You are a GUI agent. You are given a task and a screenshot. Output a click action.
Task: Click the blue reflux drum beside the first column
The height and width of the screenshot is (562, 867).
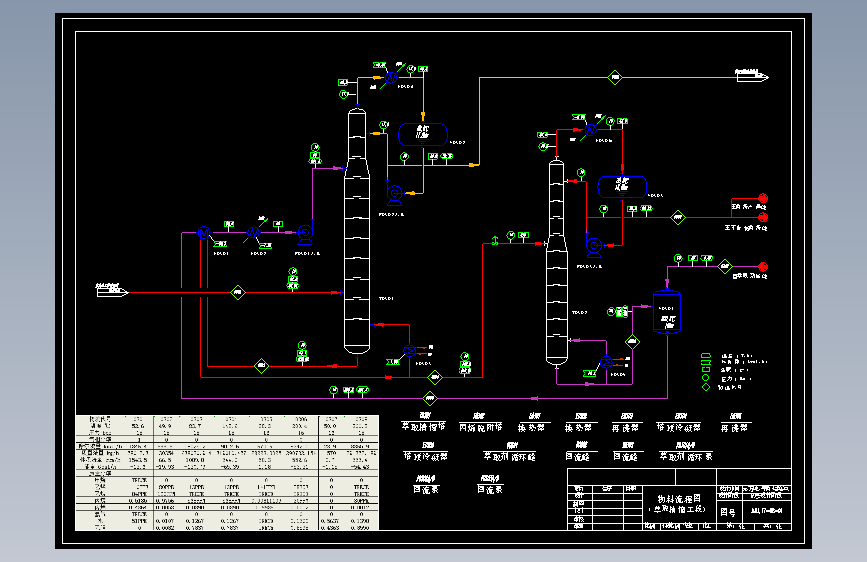423,134
